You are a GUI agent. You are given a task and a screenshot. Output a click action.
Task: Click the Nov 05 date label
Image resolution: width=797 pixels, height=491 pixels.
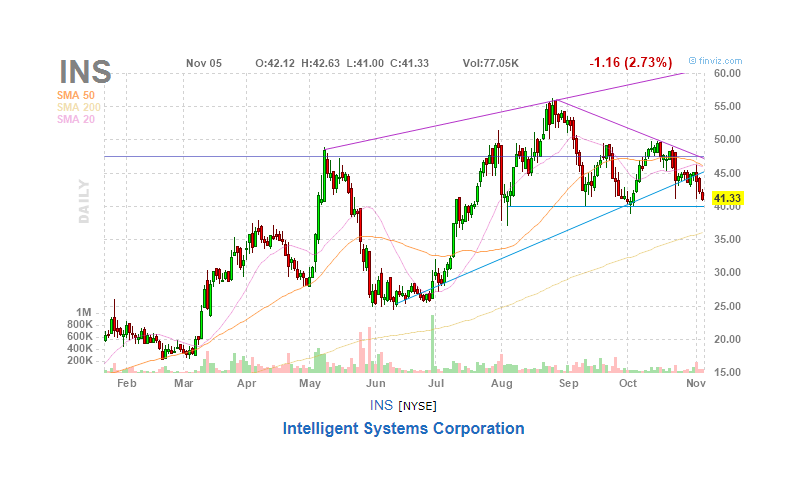click(204, 63)
